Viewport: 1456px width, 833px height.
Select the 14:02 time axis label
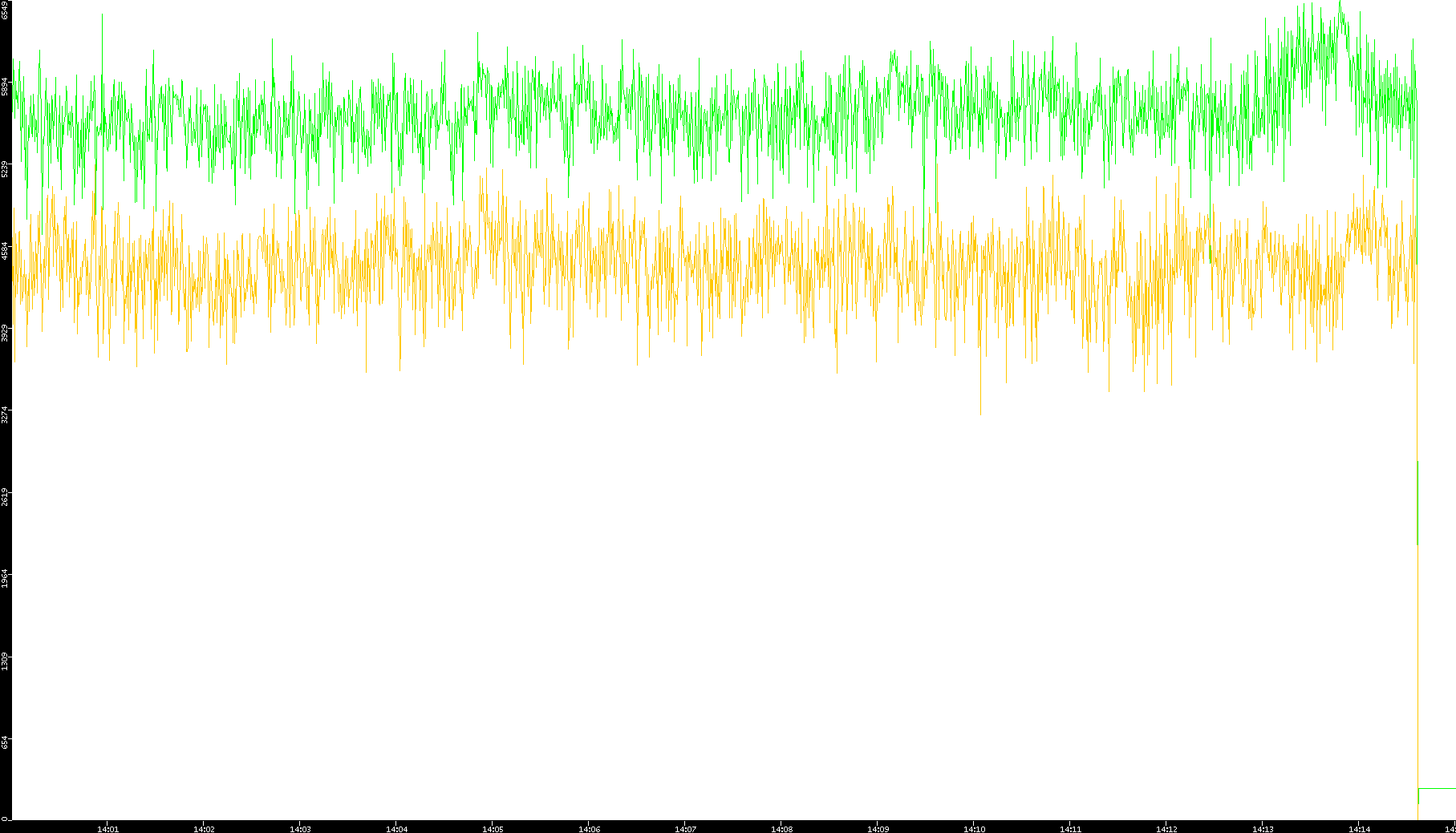click(x=204, y=829)
